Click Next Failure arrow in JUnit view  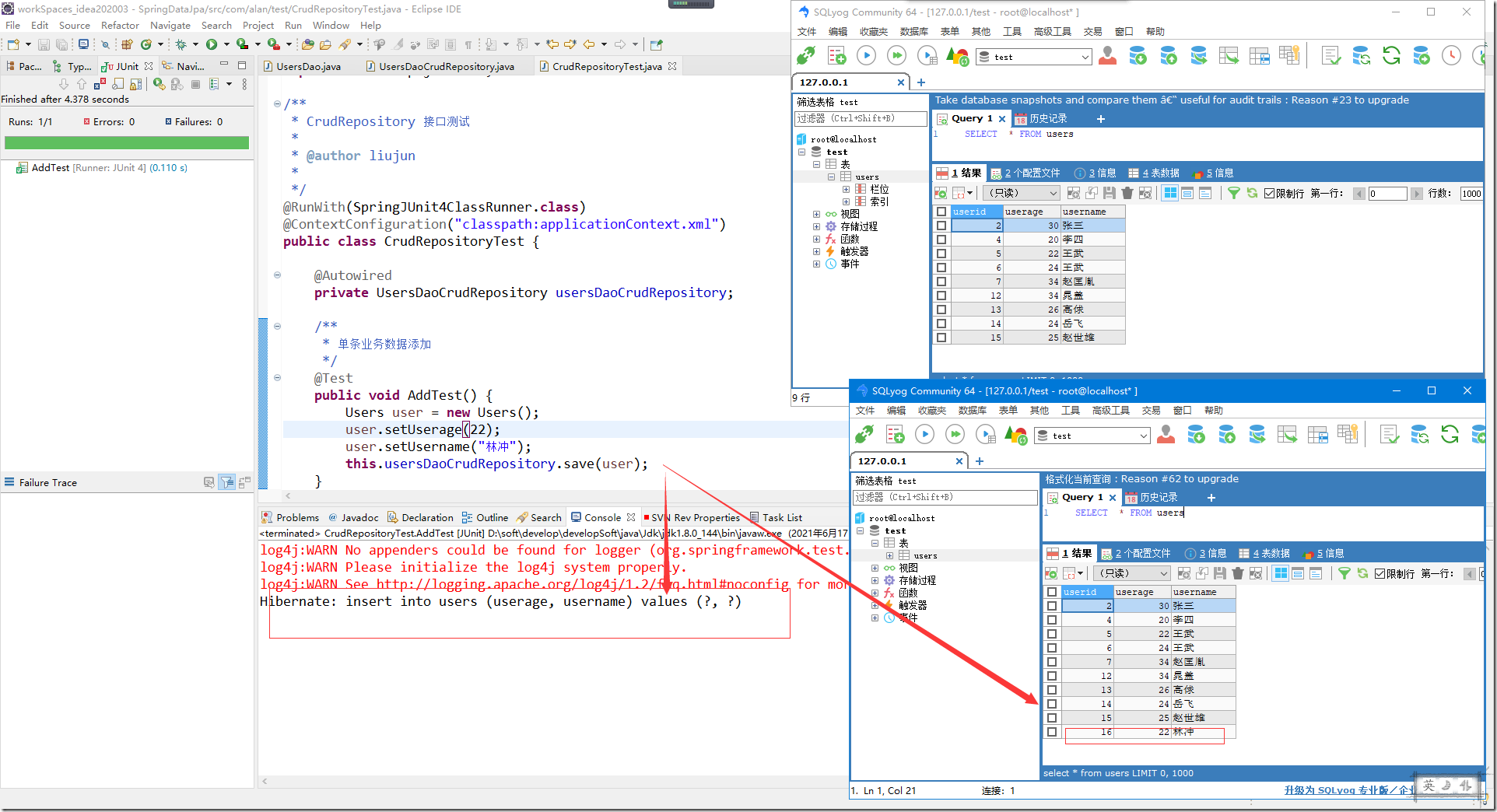(64, 84)
